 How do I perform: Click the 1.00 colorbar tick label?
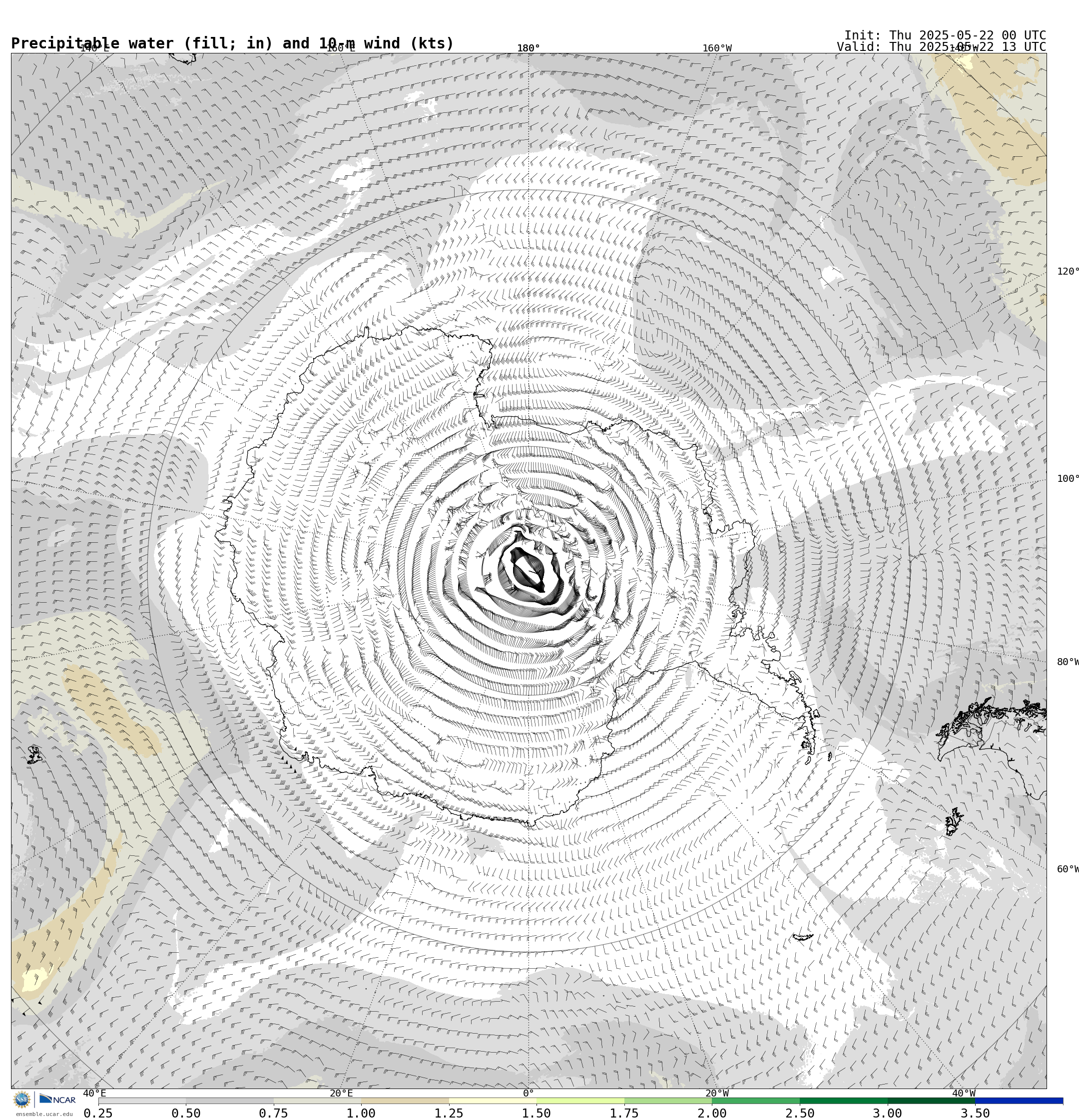(x=361, y=1113)
